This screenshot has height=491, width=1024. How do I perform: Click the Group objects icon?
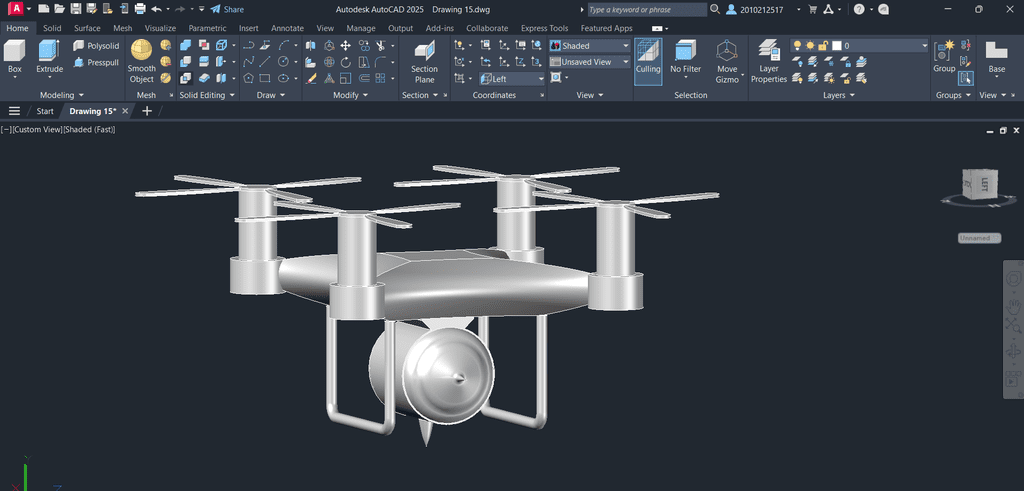coord(944,52)
